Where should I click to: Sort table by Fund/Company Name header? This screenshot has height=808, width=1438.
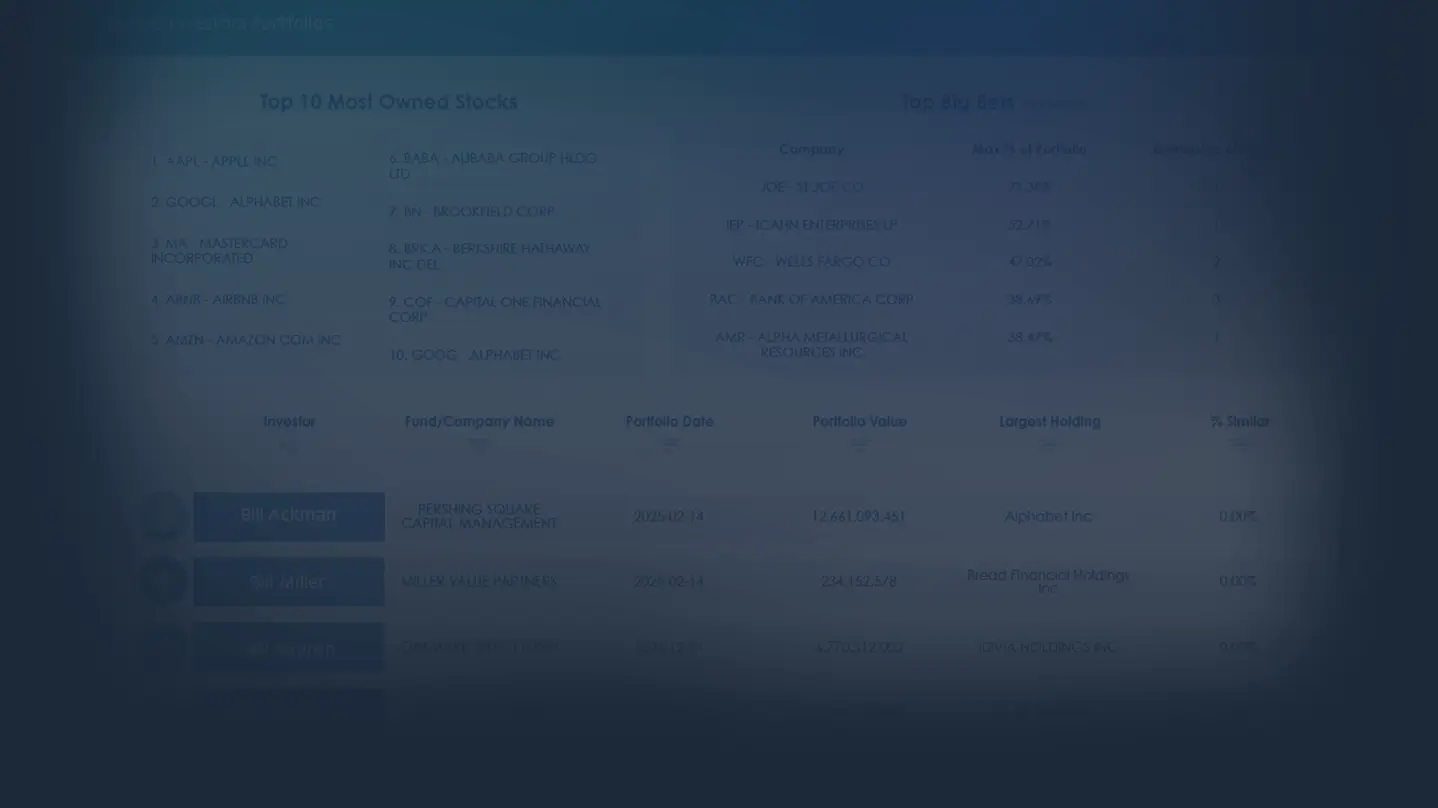coord(479,422)
